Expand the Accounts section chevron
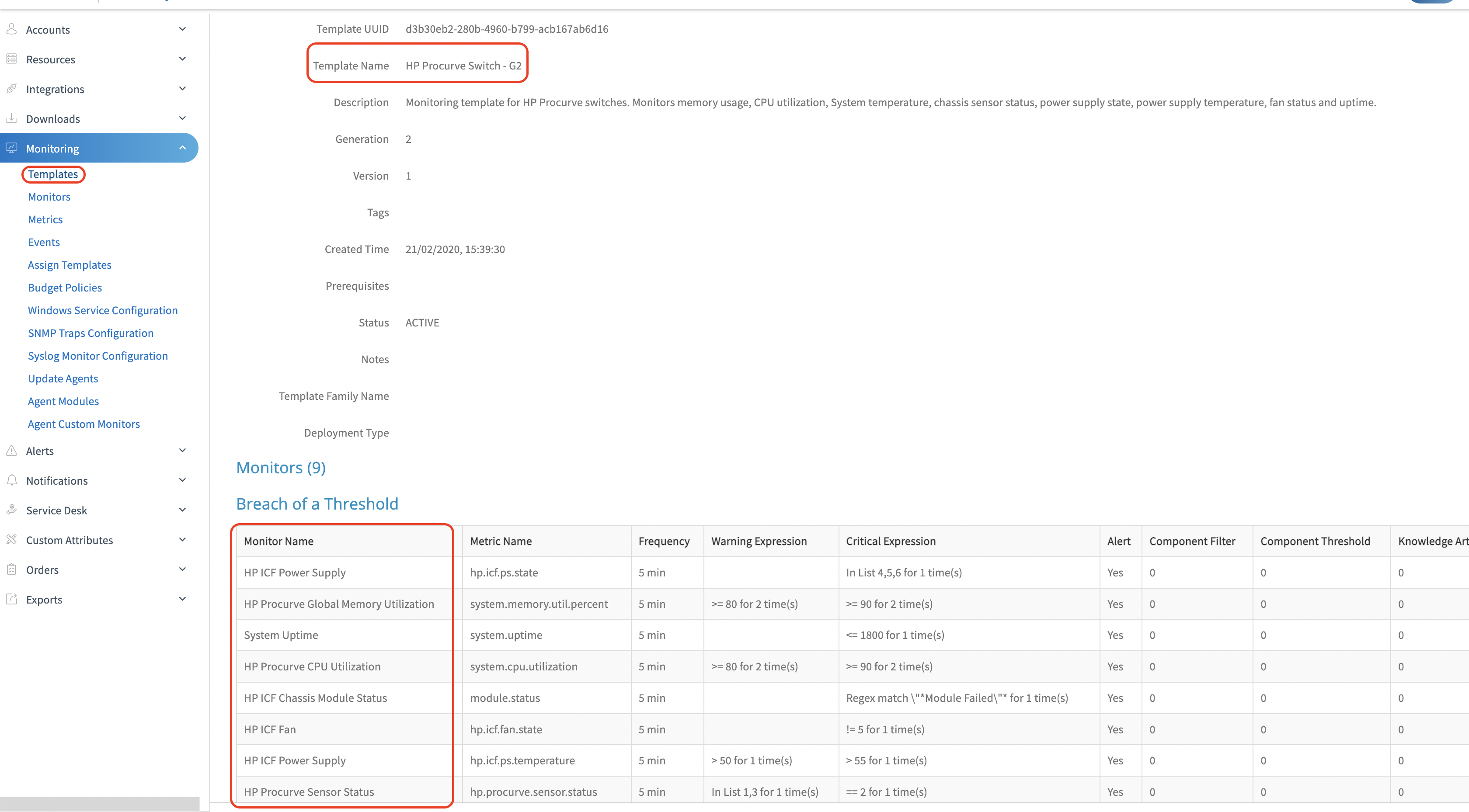Viewport: 1469px width, 812px height. 182,29
